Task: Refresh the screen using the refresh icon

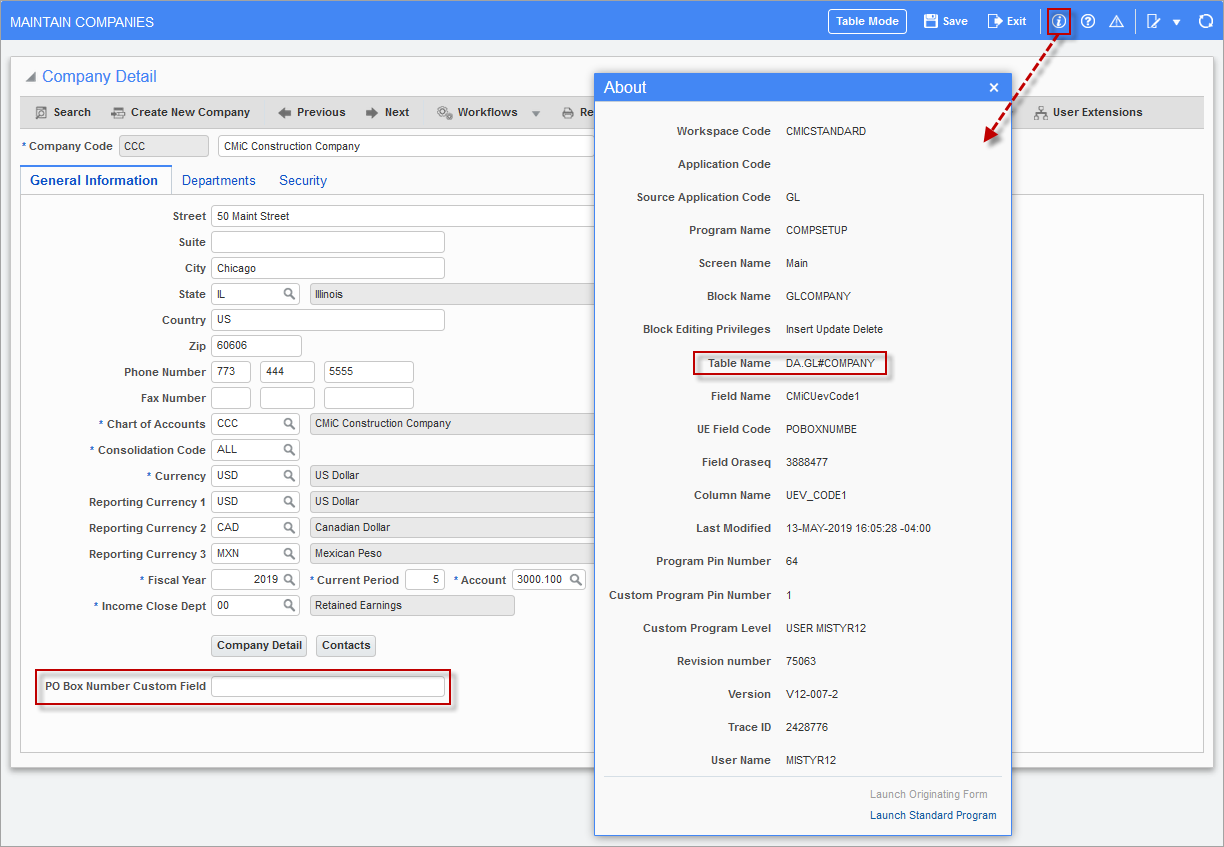Action: click(x=1205, y=21)
